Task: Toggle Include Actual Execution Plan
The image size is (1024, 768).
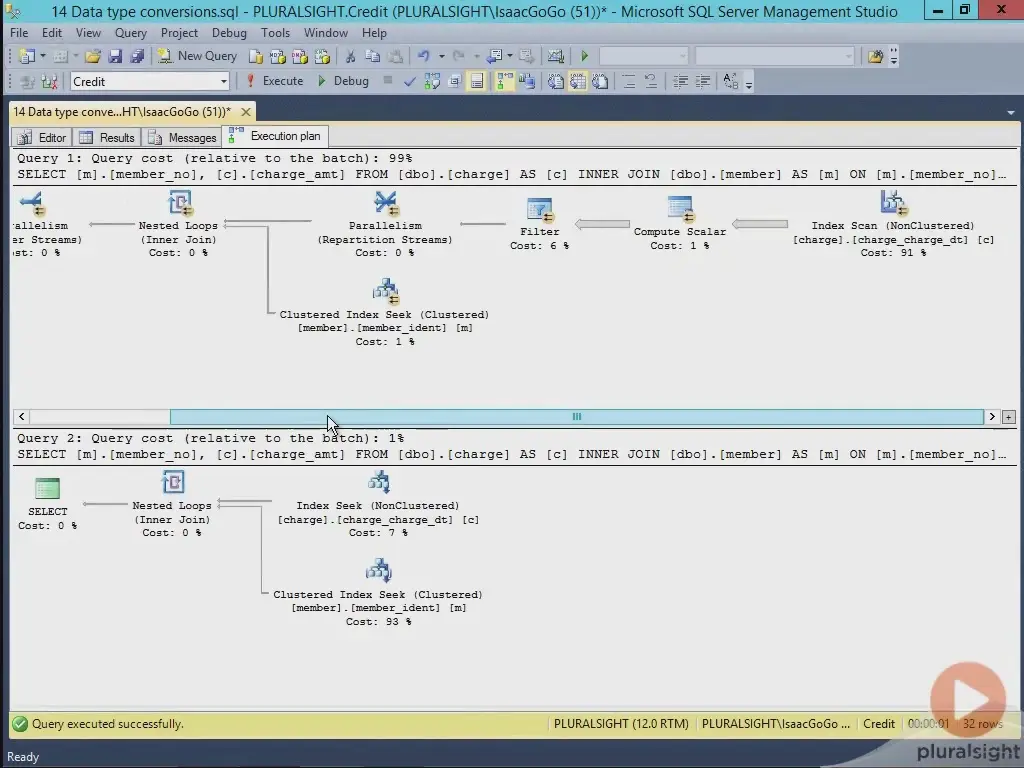Action: coord(505,82)
